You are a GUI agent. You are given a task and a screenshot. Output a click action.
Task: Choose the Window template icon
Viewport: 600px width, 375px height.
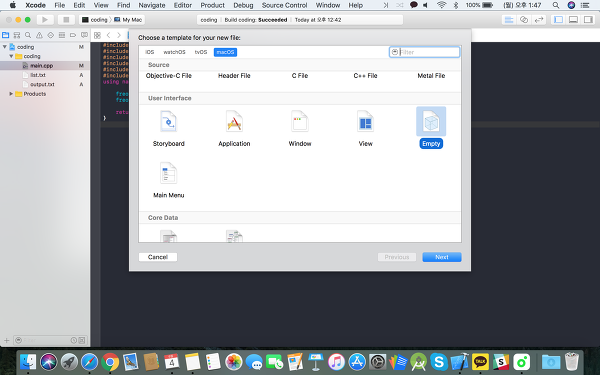tap(300, 121)
